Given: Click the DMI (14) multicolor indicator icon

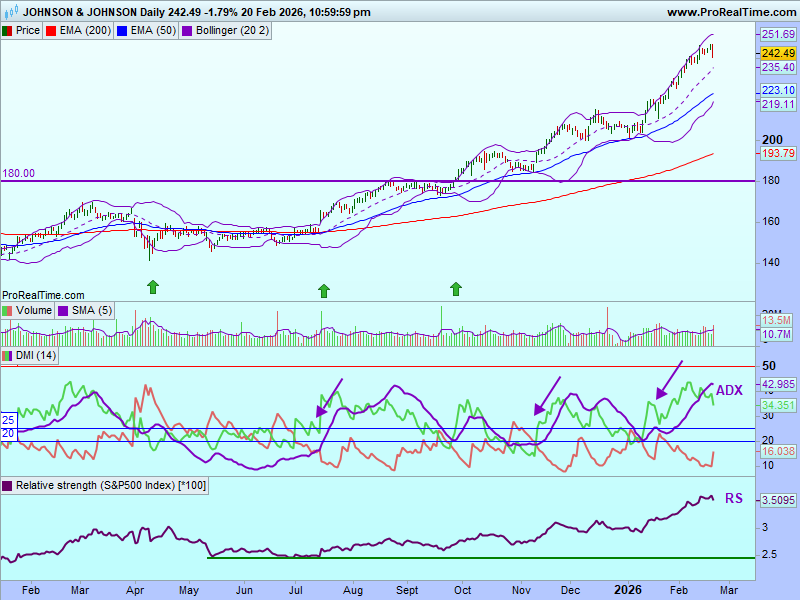Looking at the screenshot, I should point(7,356).
